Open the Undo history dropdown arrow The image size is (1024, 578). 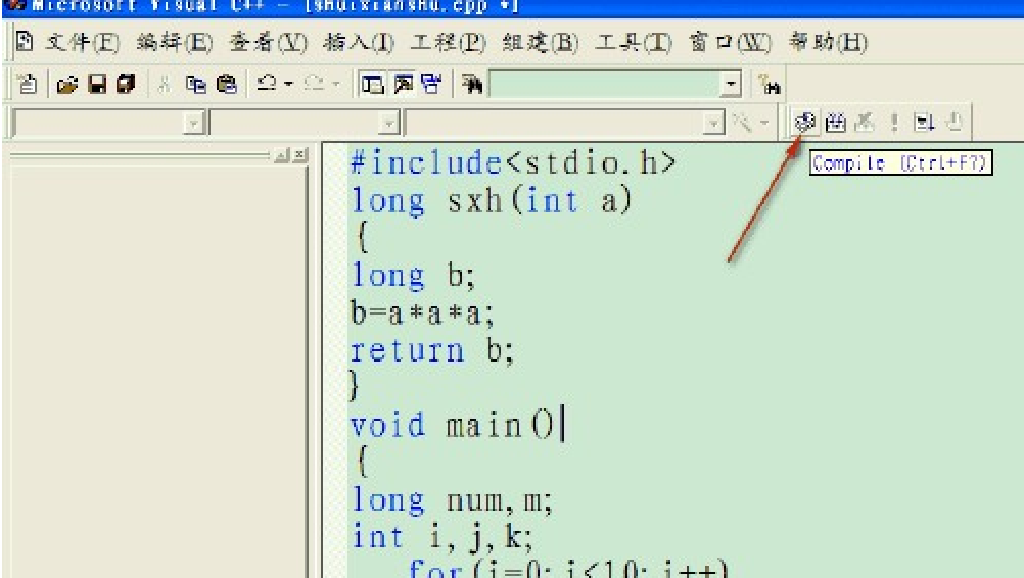point(289,84)
